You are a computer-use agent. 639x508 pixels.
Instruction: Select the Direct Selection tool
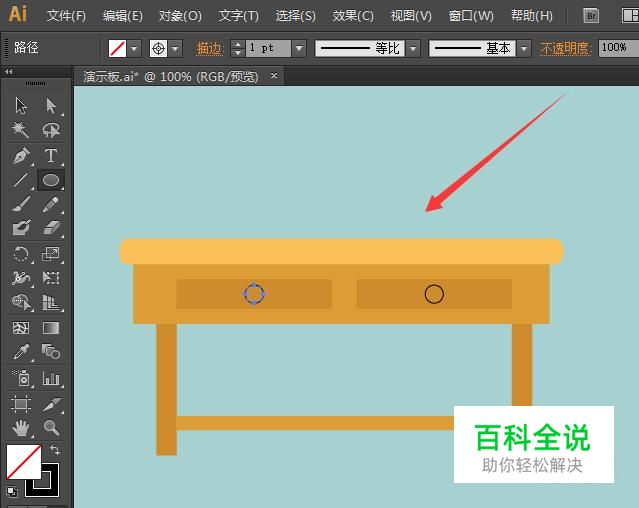[51, 106]
